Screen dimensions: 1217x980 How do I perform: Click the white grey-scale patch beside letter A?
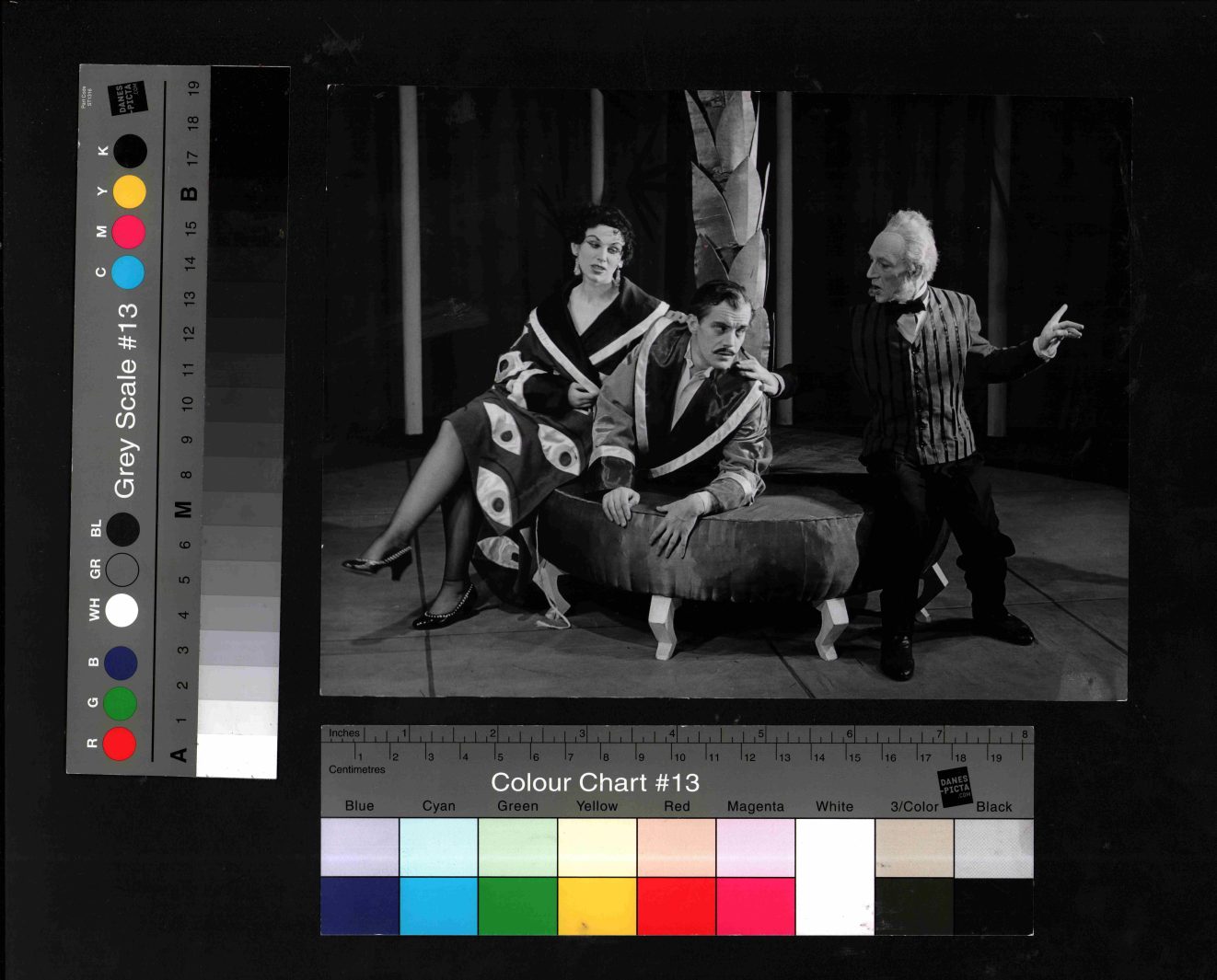point(237,755)
